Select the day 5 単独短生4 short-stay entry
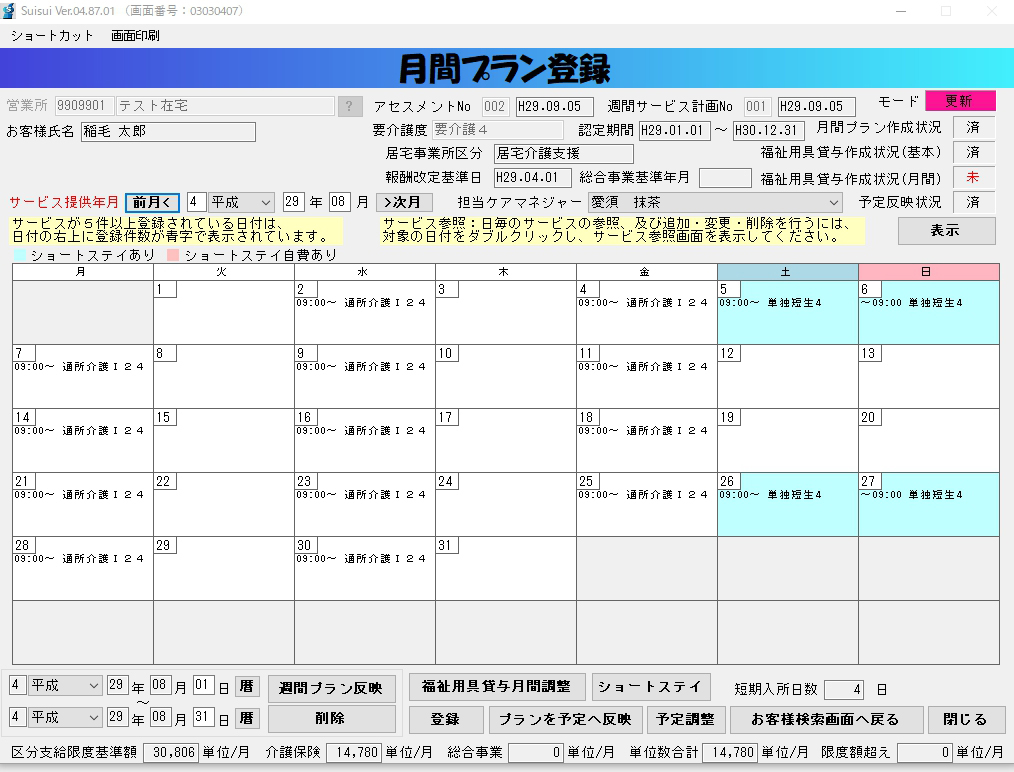The image size is (1014, 772). tap(771, 303)
